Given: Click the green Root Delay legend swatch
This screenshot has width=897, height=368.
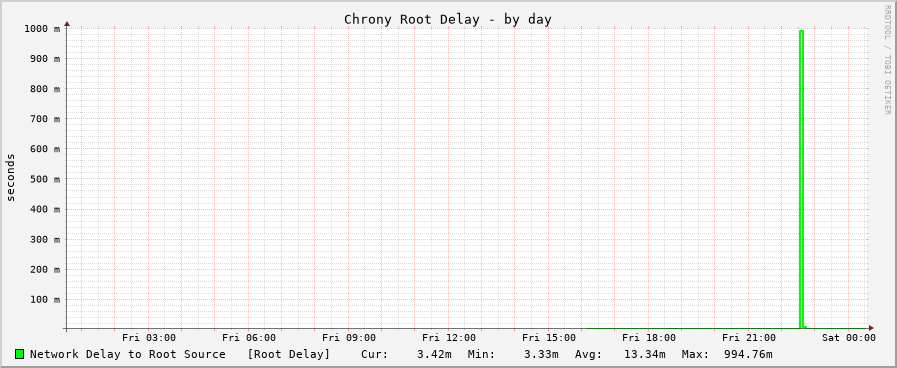Looking at the screenshot, I should click(x=19, y=354).
